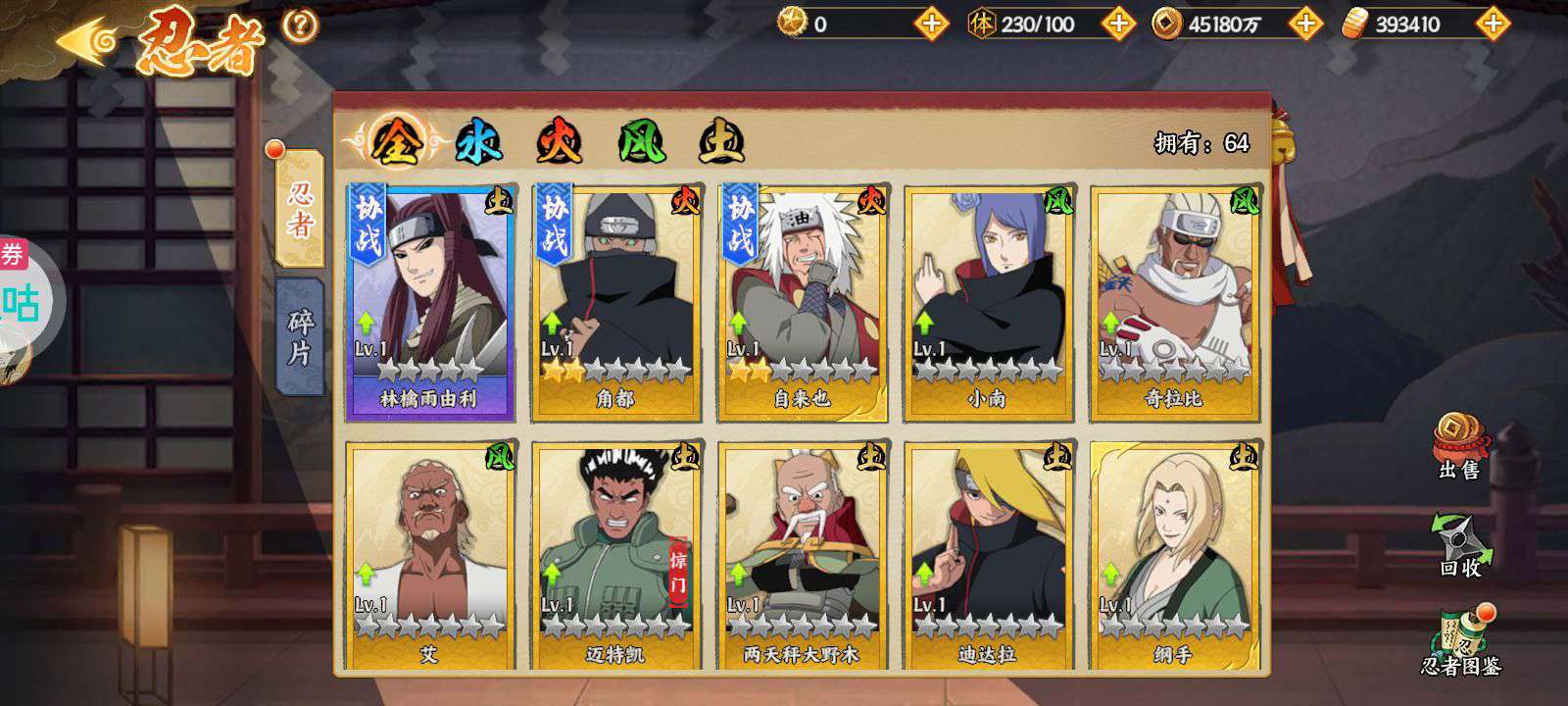
Task: Filter ninjas by 土 earth element
Action: click(721, 143)
